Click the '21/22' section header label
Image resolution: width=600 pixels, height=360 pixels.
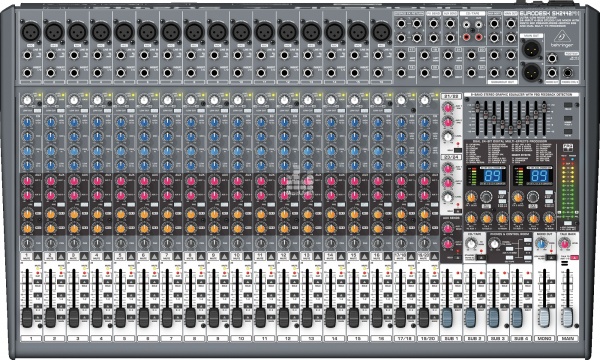[x=452, y=96]
